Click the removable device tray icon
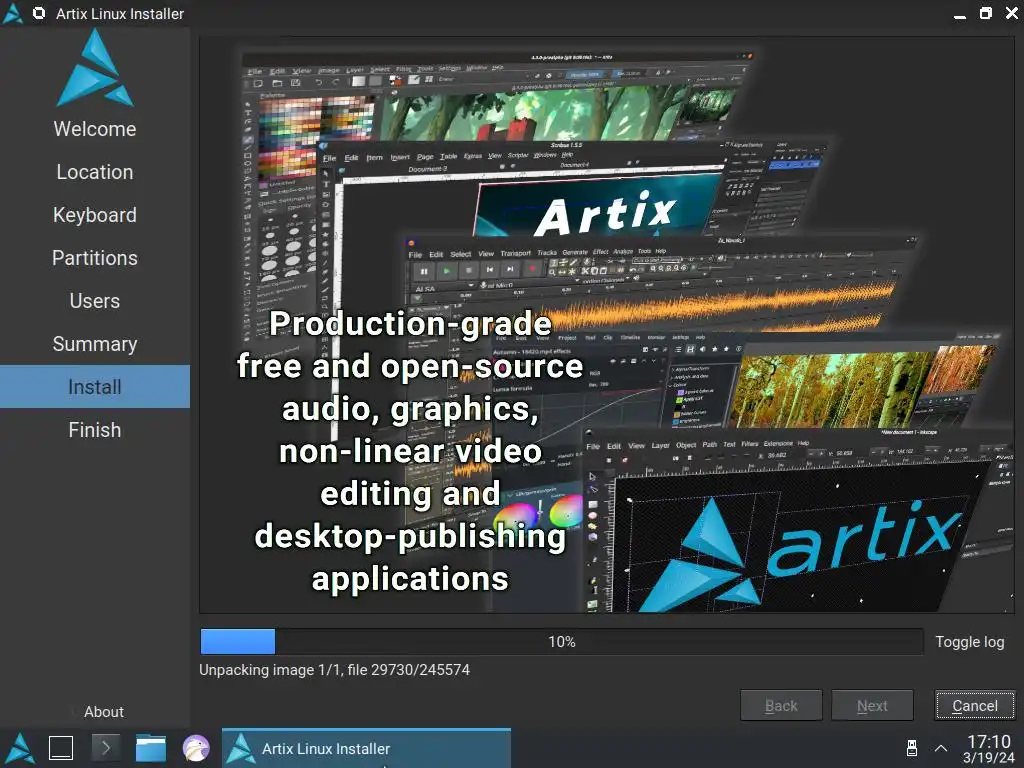1024x768 pixels. point(912,748)
